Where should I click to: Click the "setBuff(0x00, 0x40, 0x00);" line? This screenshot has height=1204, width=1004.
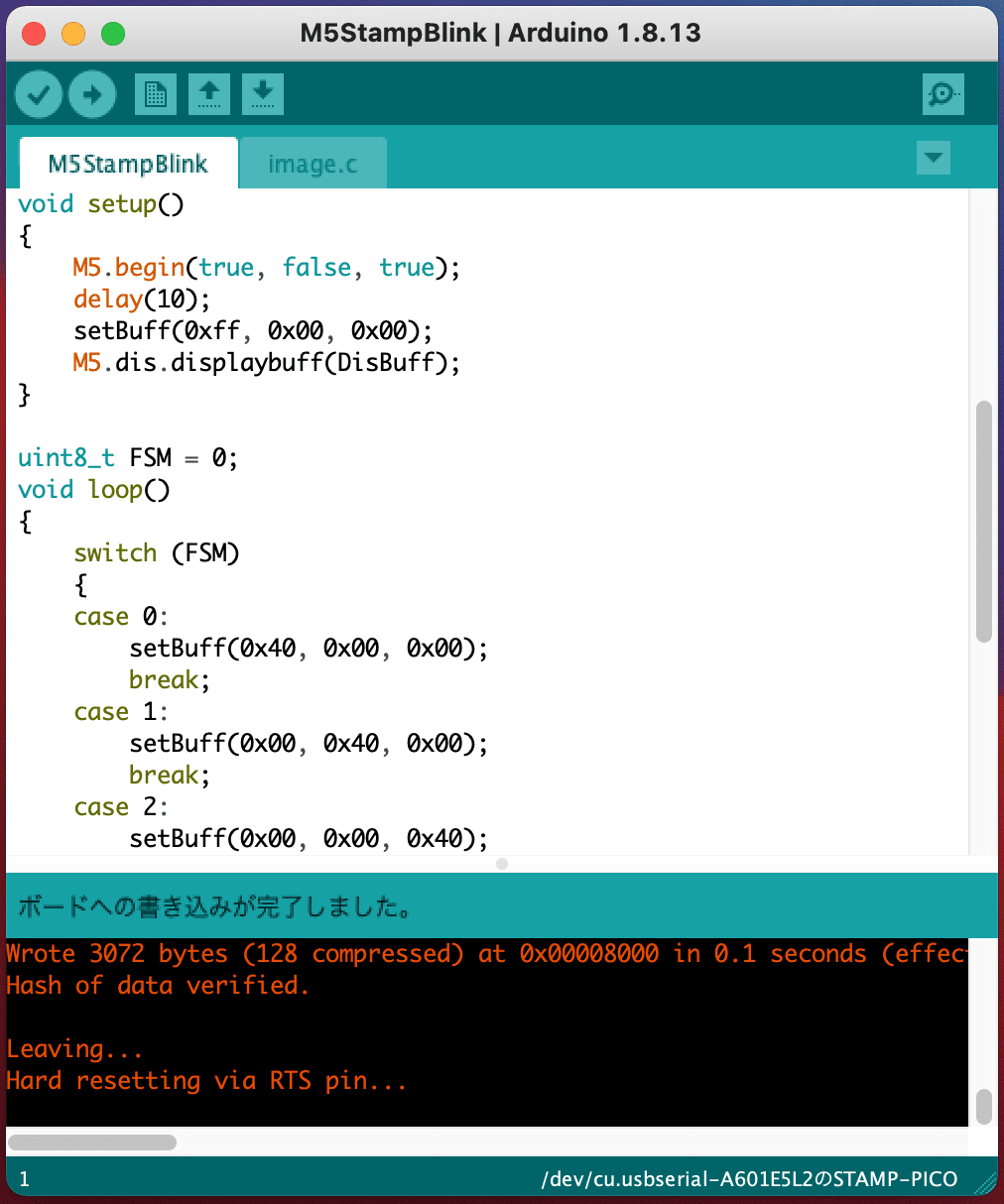(x=309, y=744)
